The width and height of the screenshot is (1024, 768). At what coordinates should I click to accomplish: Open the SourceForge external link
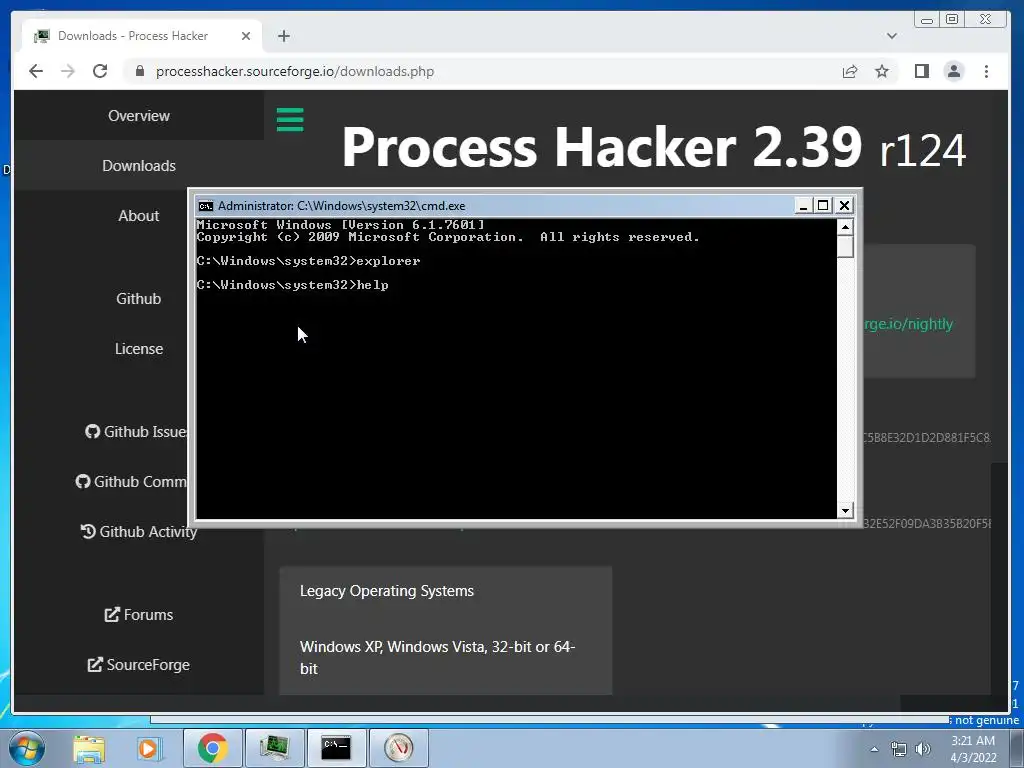click(x=138, y=665)
